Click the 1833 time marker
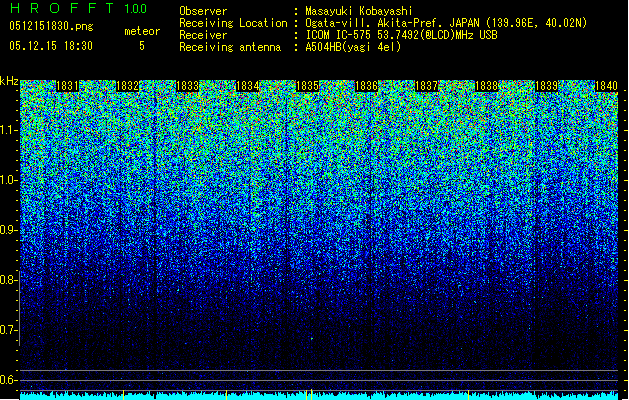Screen dimensions: 629x400 coord(187,86)
